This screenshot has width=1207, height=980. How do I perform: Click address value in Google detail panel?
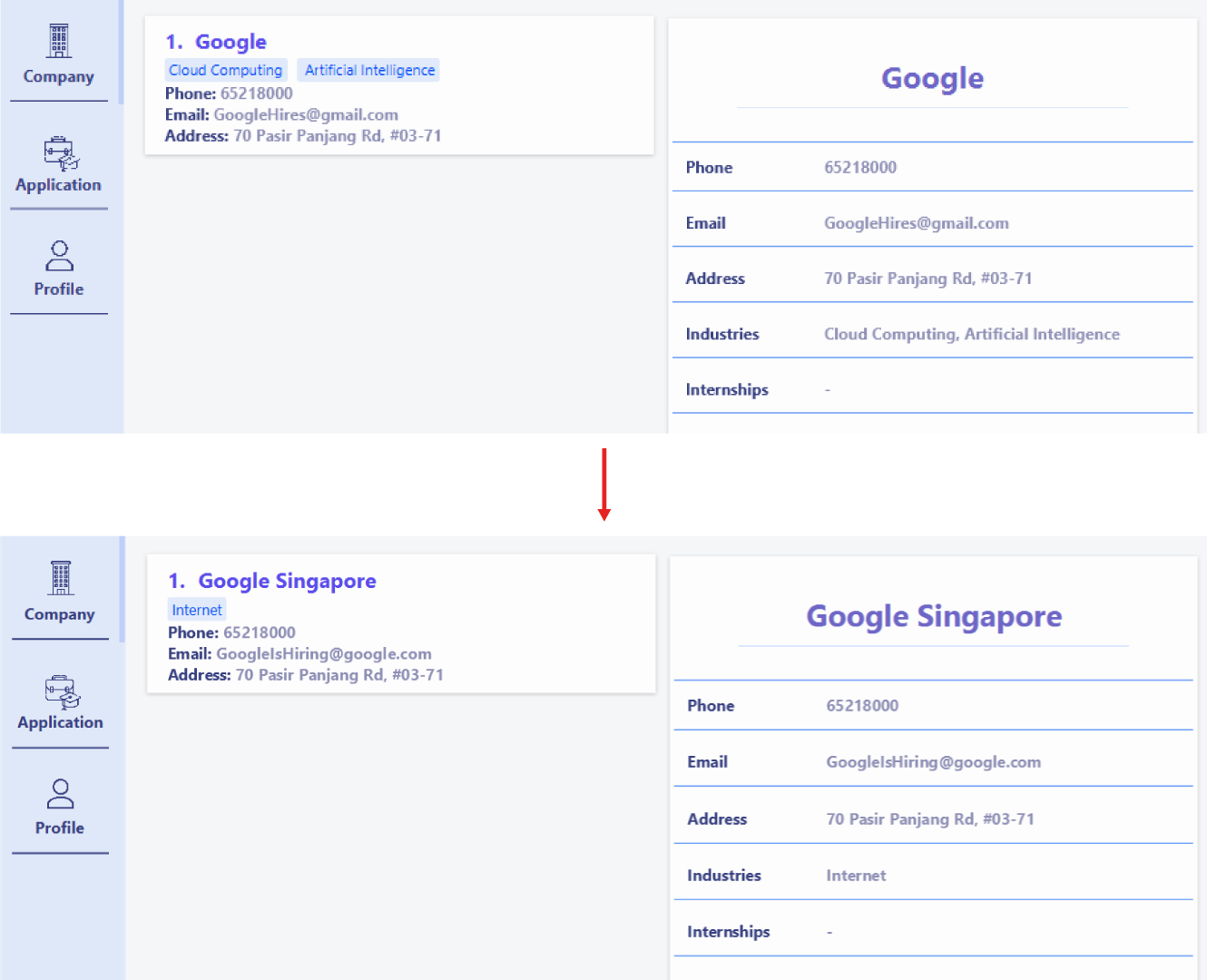pos(928,279)
